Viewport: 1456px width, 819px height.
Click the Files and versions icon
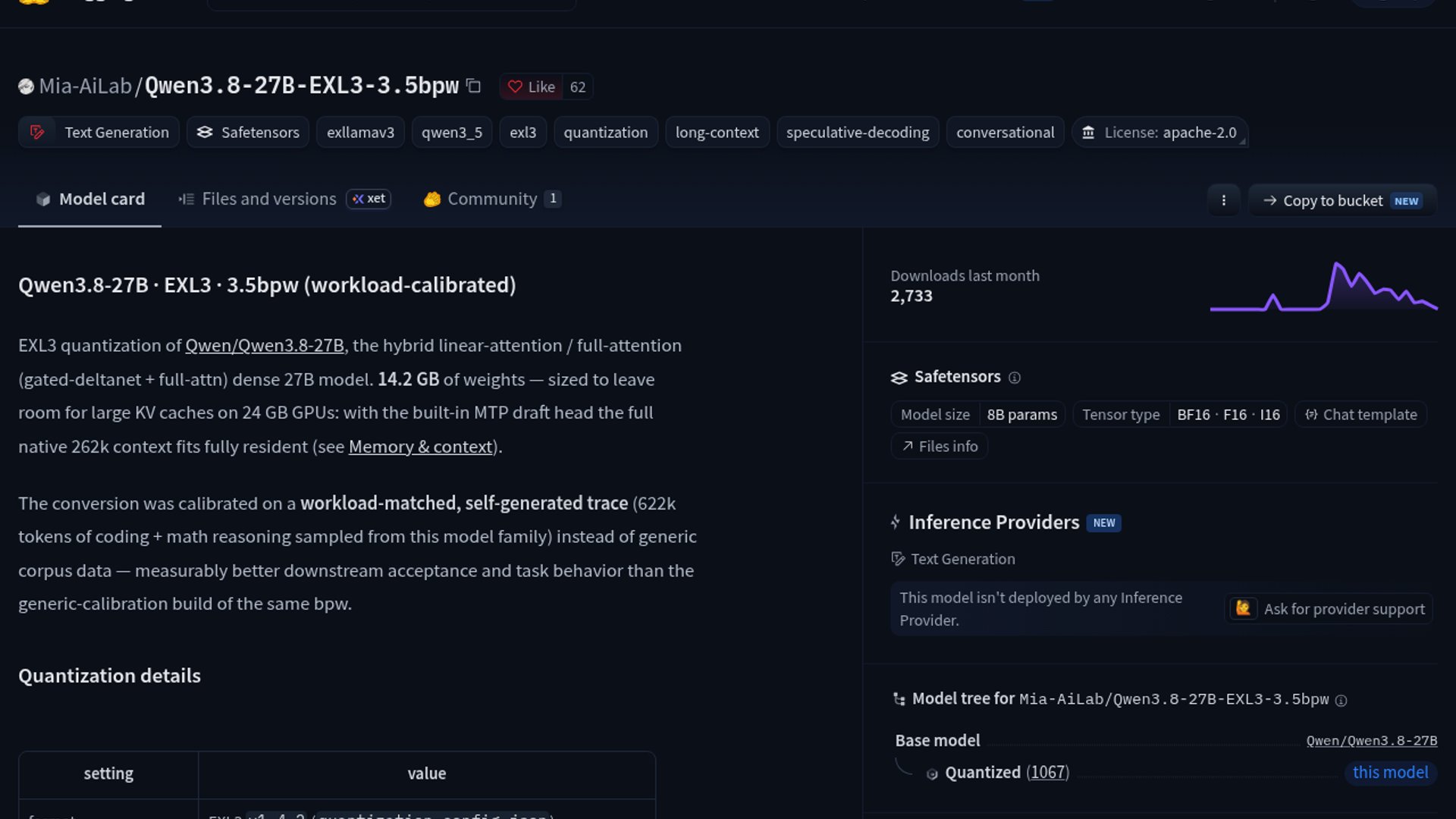tap(186, 199)
